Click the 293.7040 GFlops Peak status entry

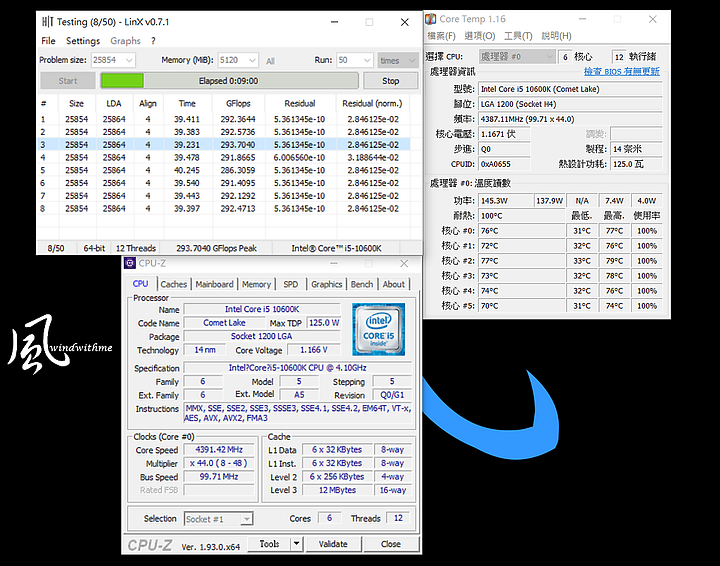216,248
